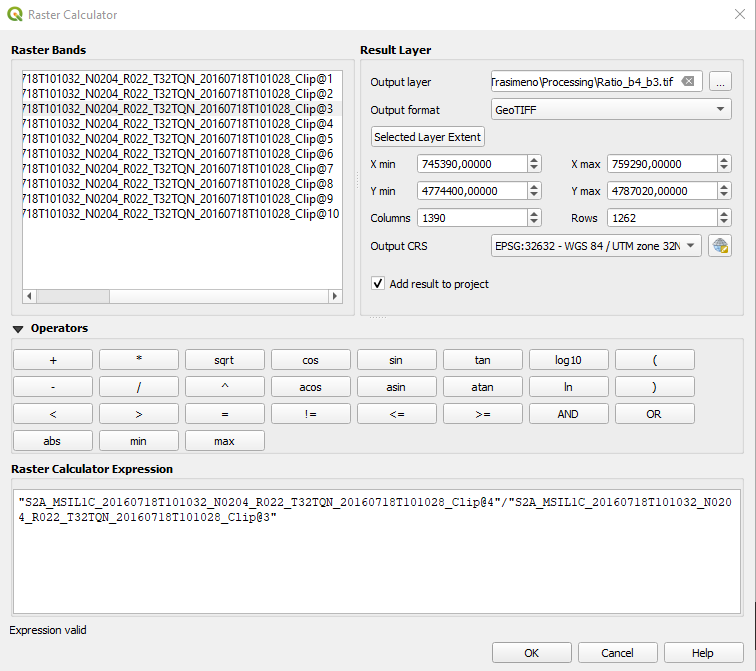Clear the output layer path

[688, 81]
